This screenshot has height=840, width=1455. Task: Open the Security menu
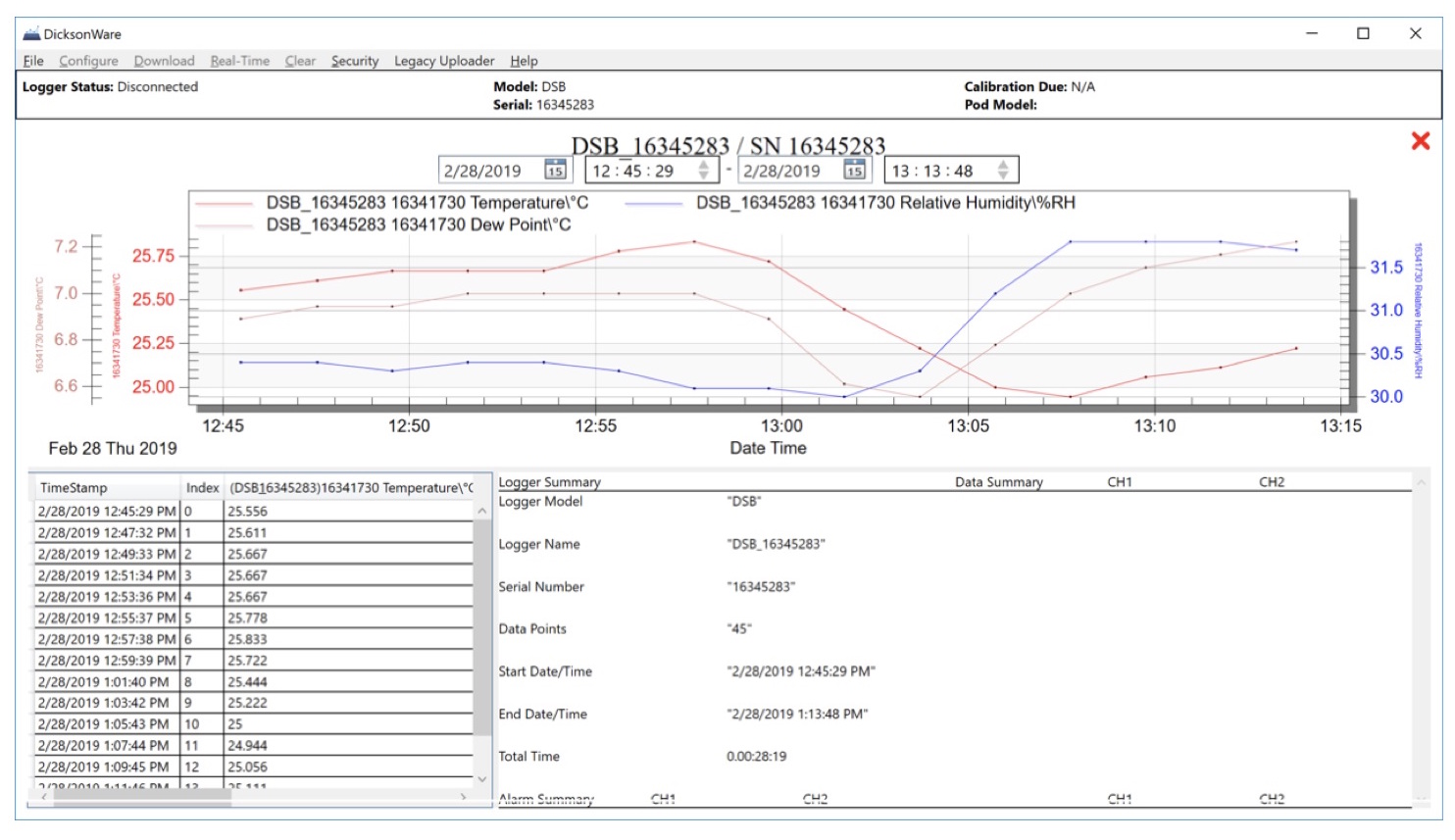[x=354, y=61]
